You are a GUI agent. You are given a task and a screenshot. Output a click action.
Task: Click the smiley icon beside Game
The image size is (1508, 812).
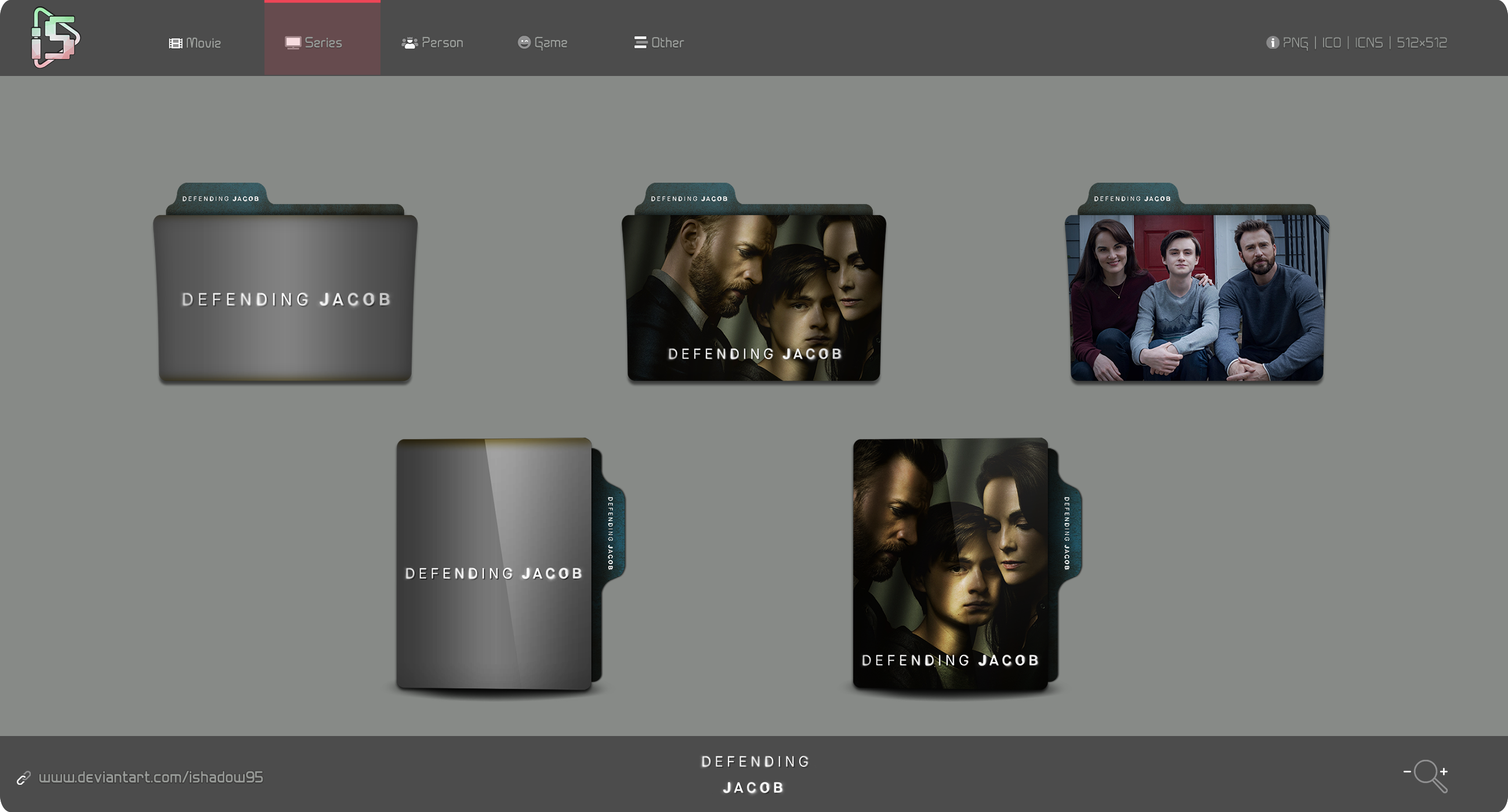pos(524,42)
